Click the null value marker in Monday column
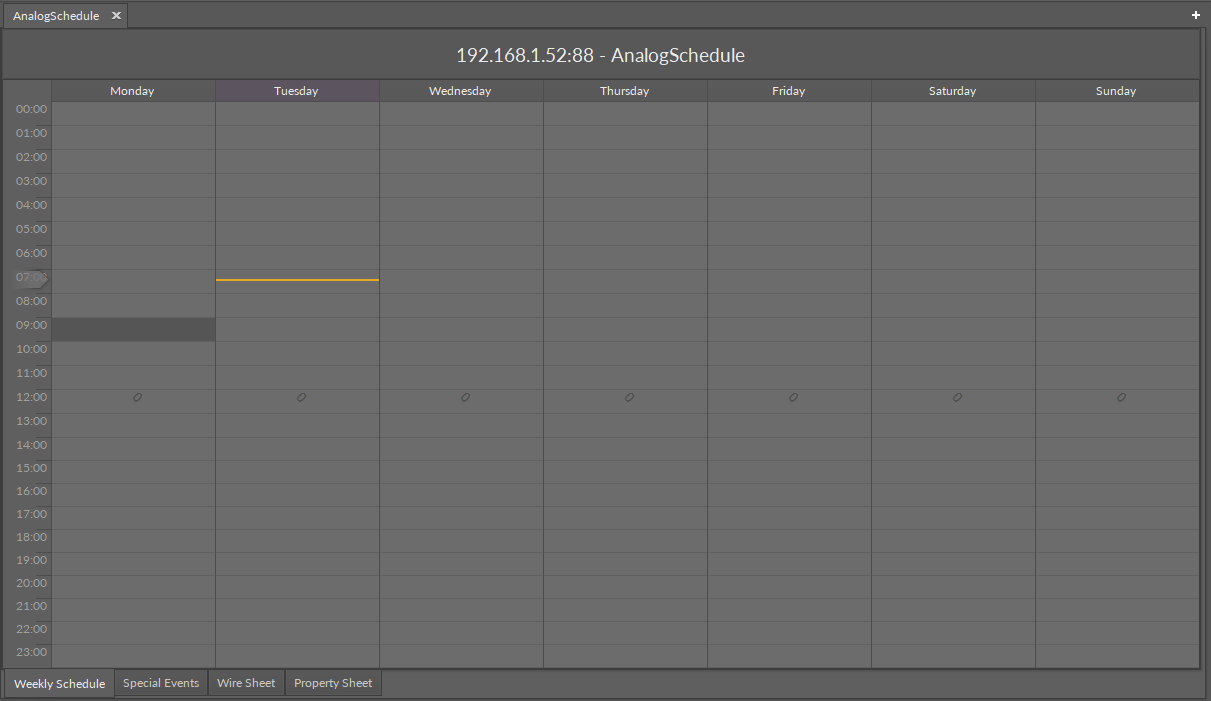 [137, 397]
